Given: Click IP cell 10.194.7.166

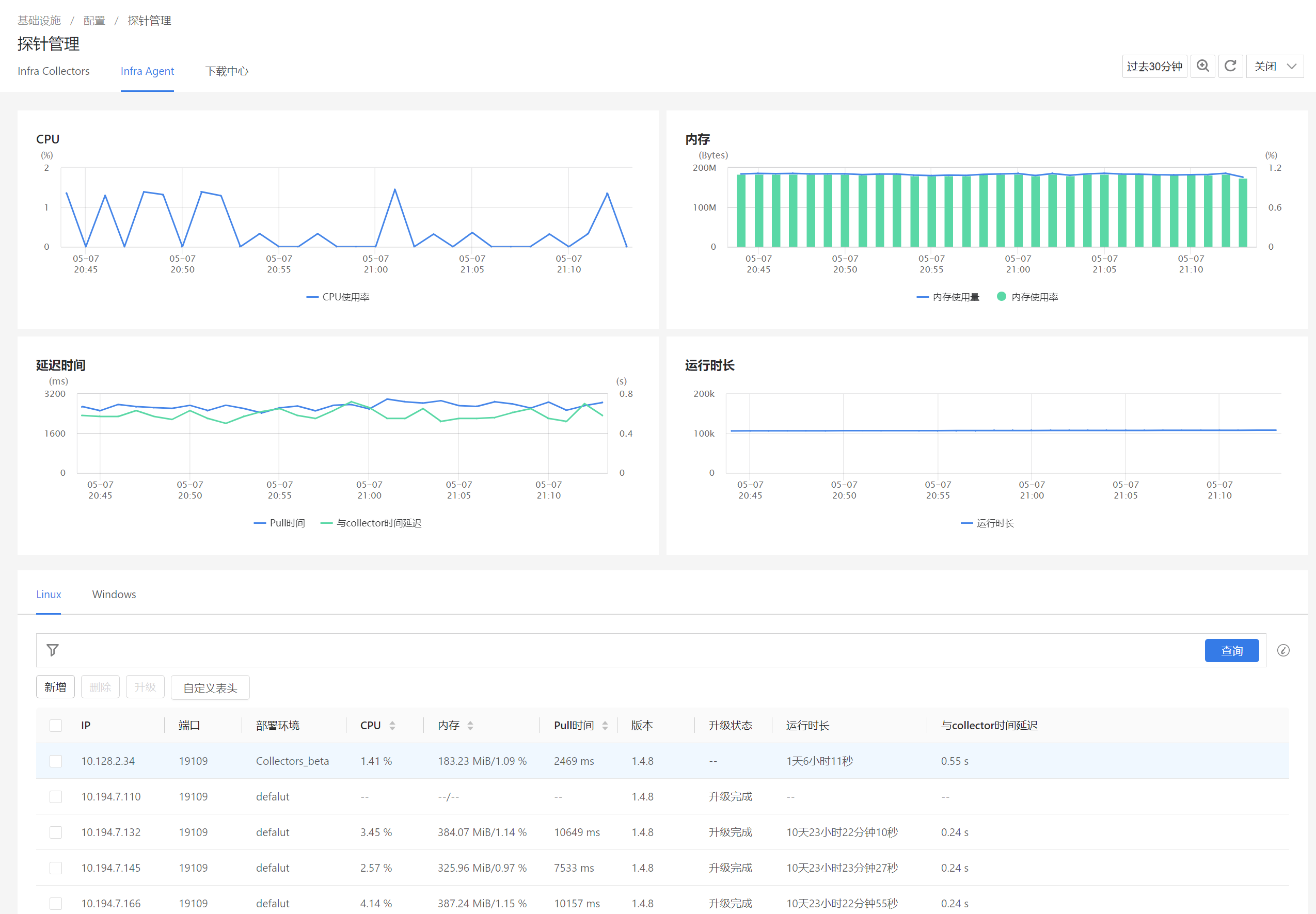Looking at the screenshot, I should [110, 903].
